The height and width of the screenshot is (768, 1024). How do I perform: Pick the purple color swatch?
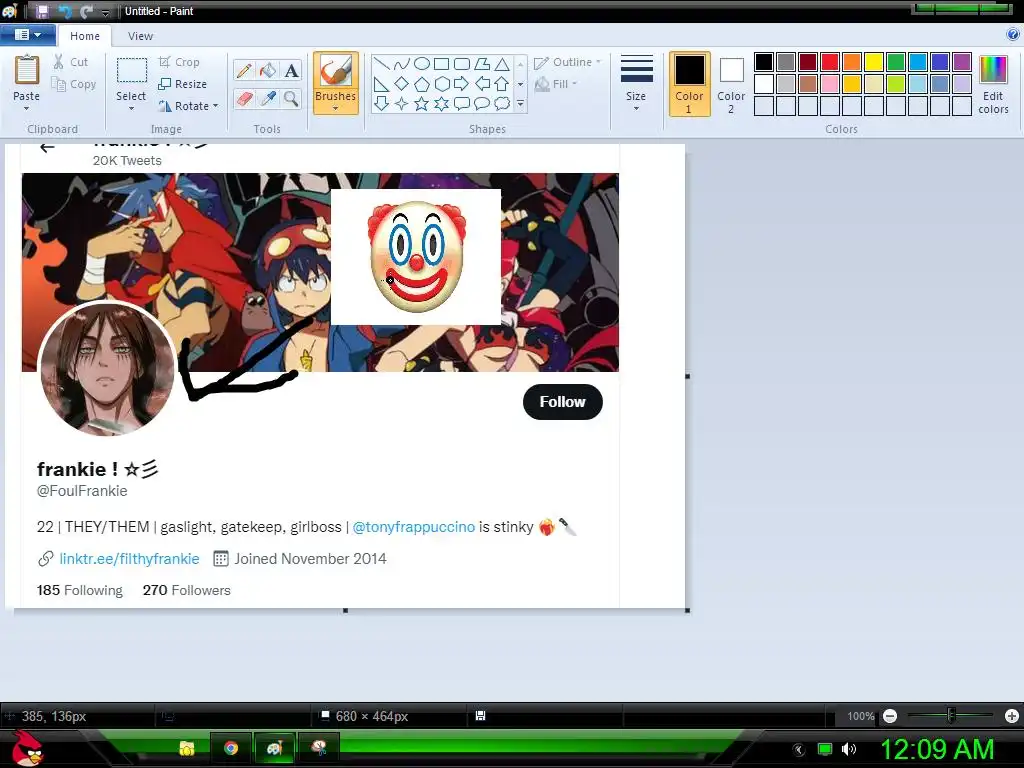coord(962,62)
